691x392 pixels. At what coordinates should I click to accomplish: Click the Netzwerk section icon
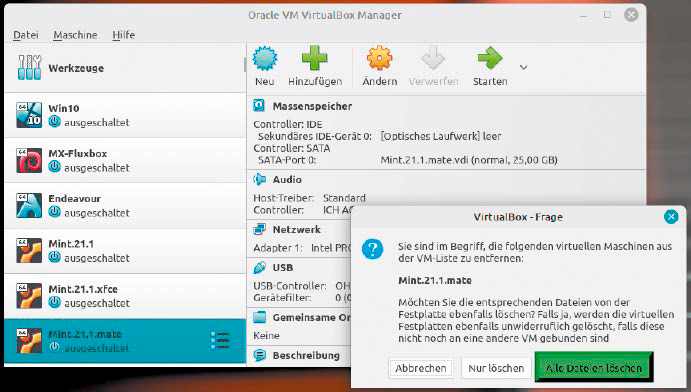[260, 229]
